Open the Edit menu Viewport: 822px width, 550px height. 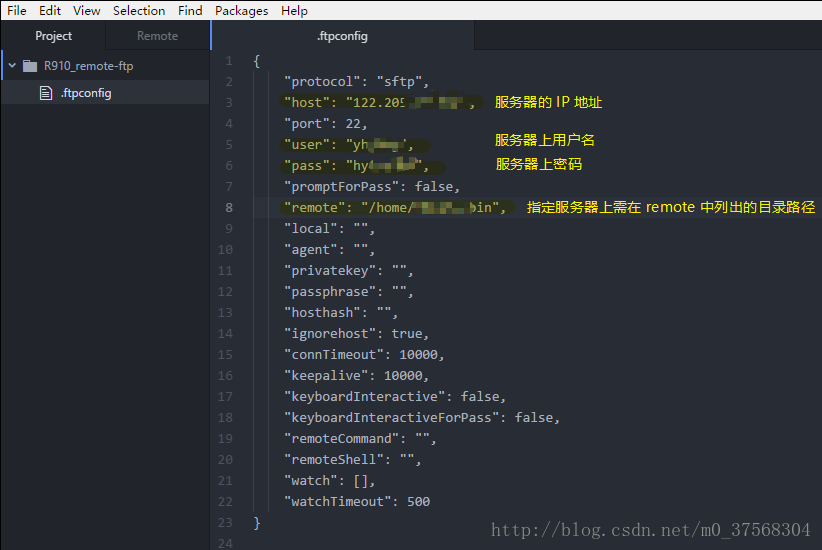50,10
